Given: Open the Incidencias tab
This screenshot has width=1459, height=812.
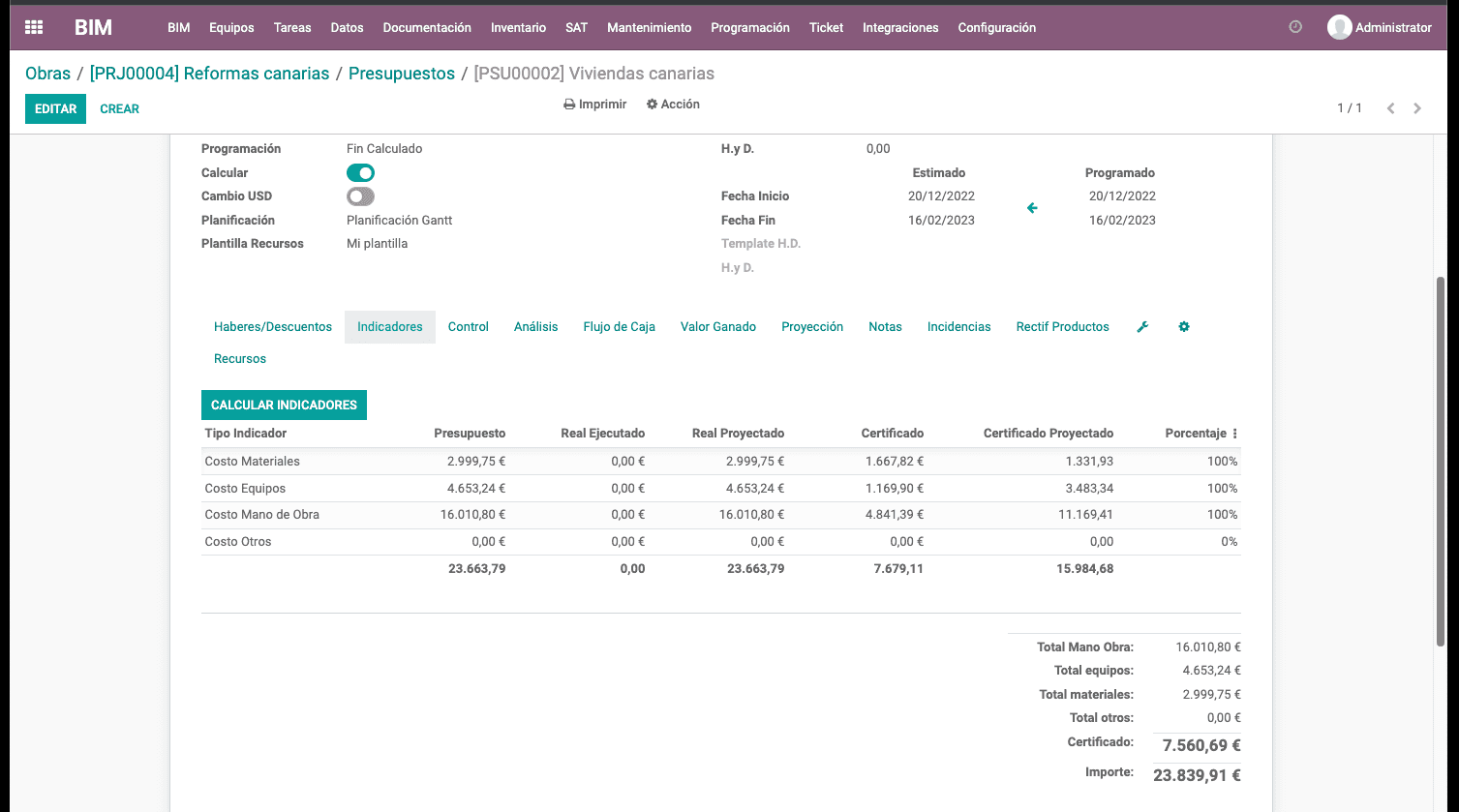Looking at the screenshot, I should pos(959,327).
